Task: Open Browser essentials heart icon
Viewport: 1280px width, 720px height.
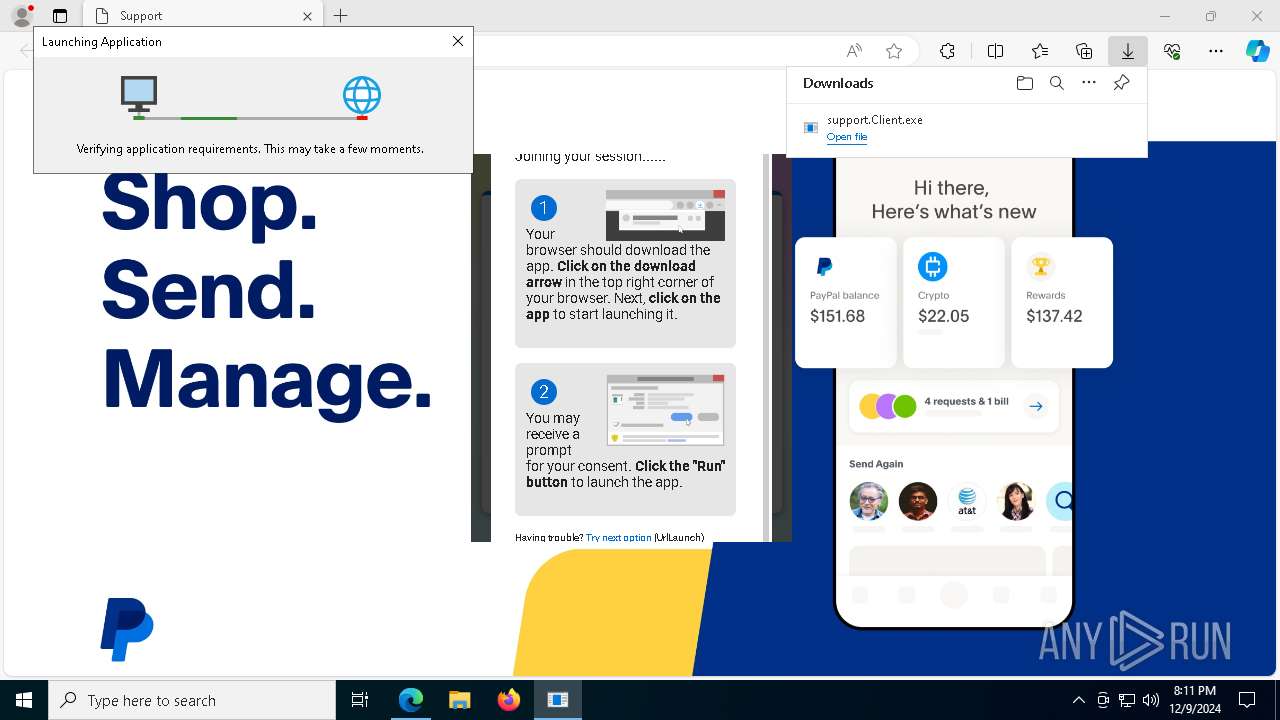Action: point(1172,51)
